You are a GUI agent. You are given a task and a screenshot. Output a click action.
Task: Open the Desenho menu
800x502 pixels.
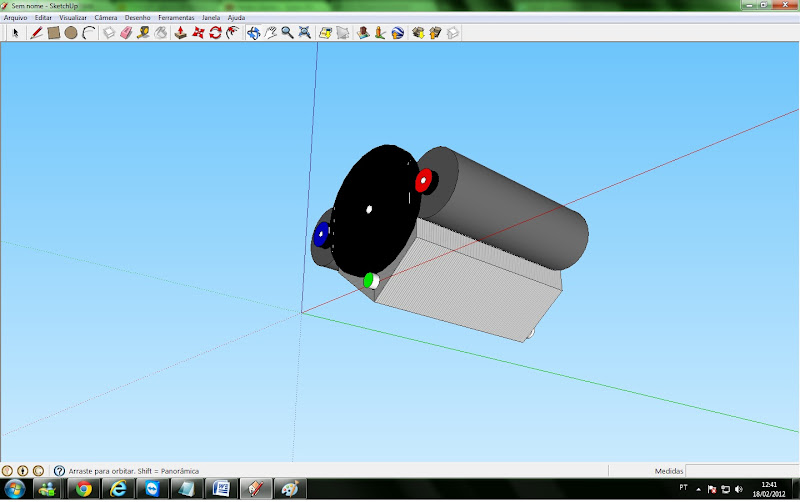(x=138, y=17)
